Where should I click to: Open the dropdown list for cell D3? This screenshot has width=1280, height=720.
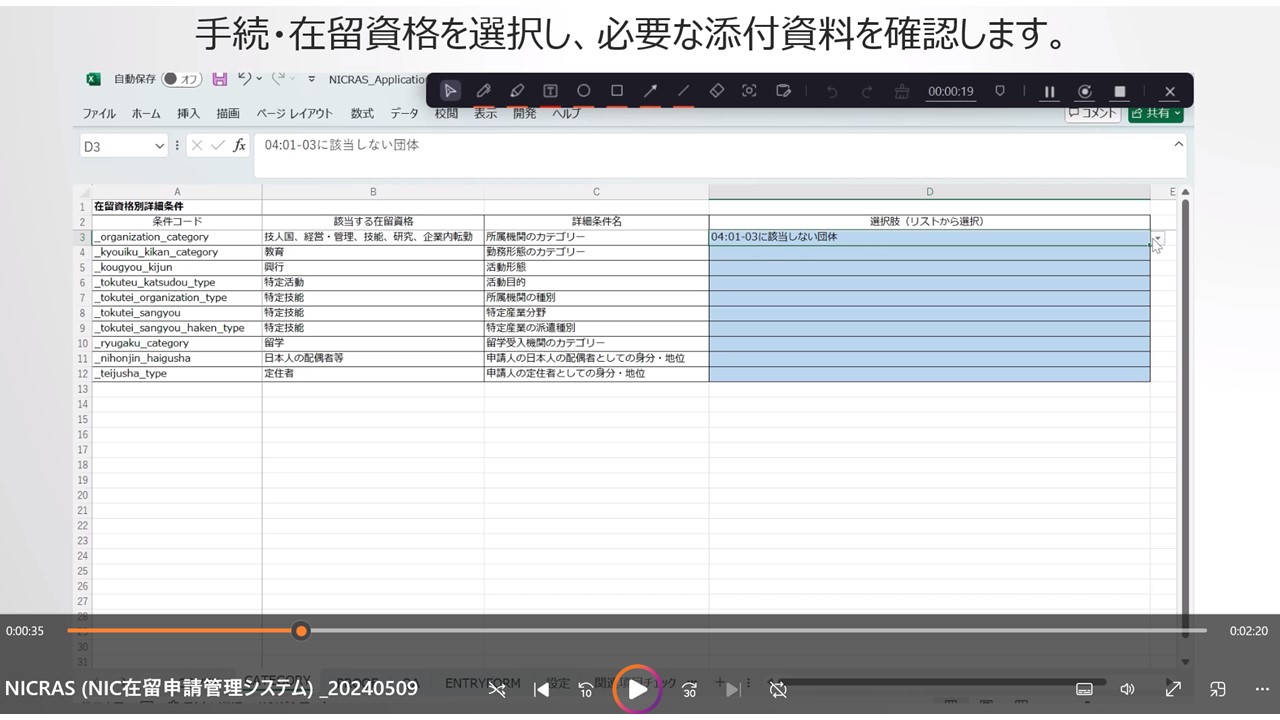1157,239
